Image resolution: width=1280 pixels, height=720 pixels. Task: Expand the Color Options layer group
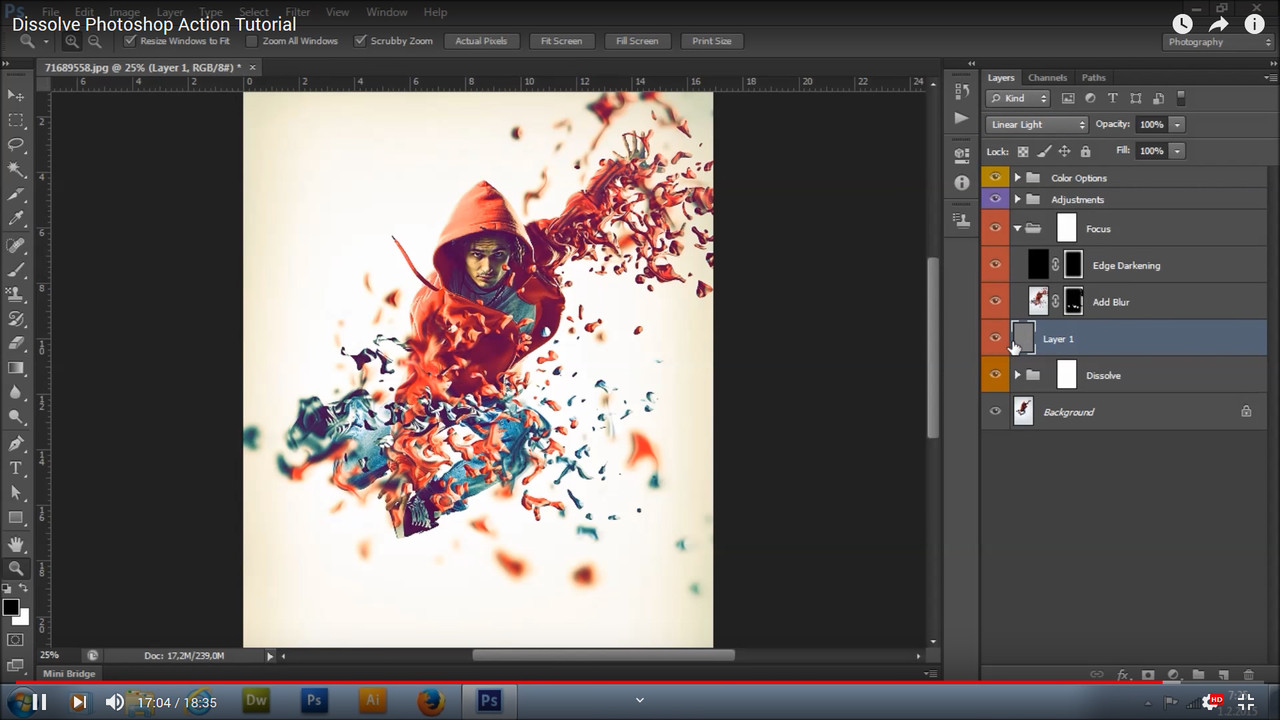(1018, 178)
